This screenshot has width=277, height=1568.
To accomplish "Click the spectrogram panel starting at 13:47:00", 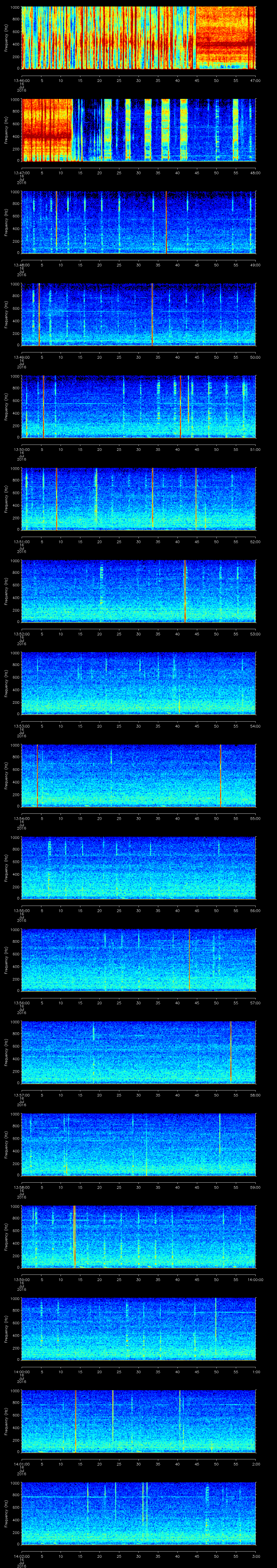I will (139, 130).
